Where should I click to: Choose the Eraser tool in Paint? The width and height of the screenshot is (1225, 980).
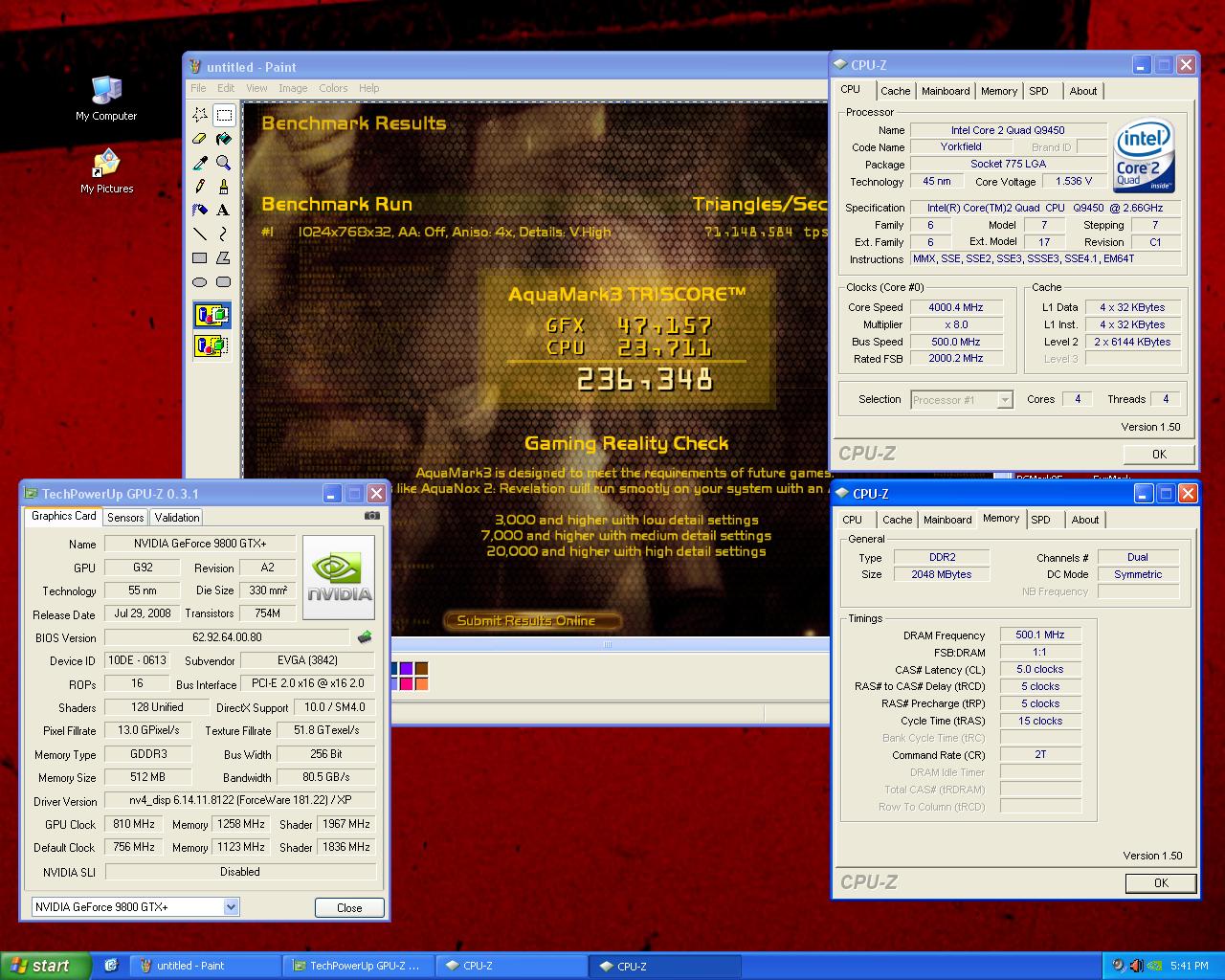(x=200, y=139)
